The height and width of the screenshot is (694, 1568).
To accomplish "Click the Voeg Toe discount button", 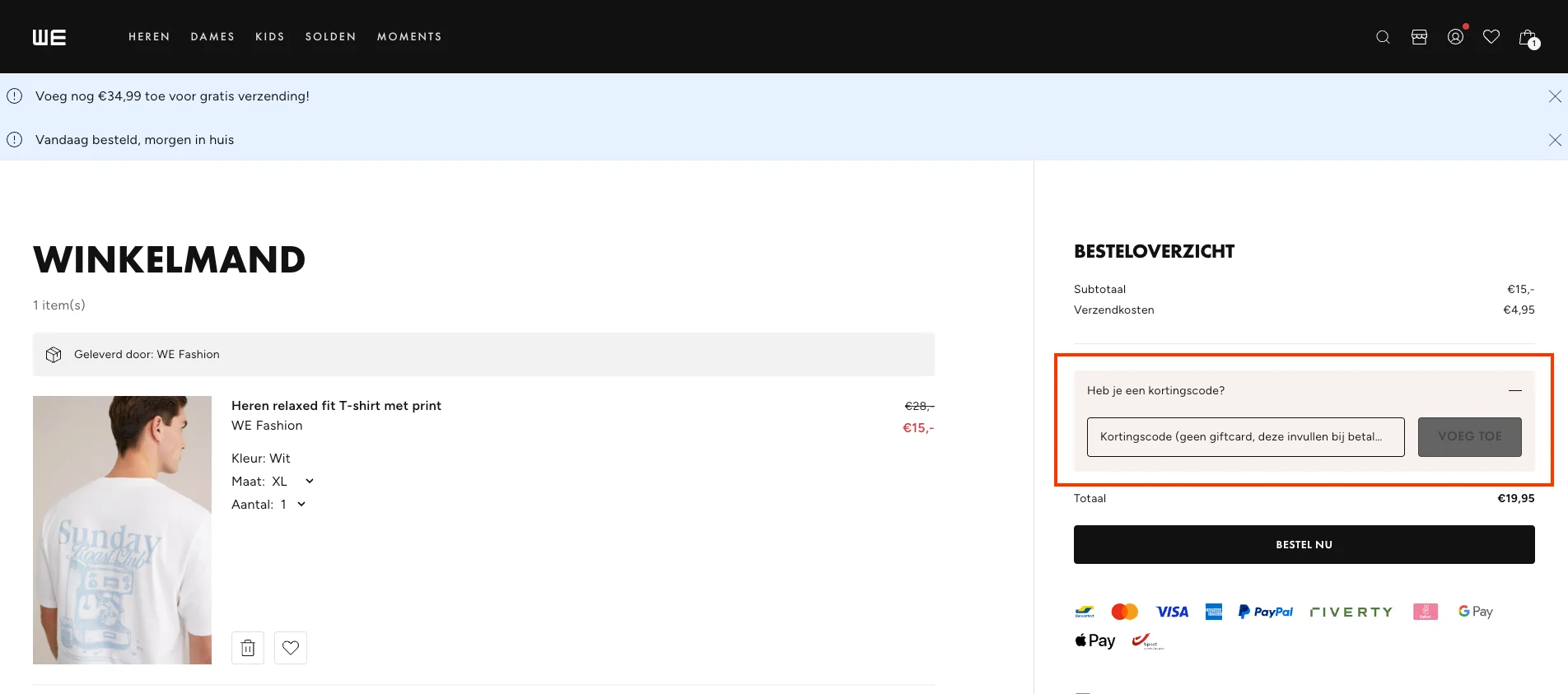I will (1469, 436).
